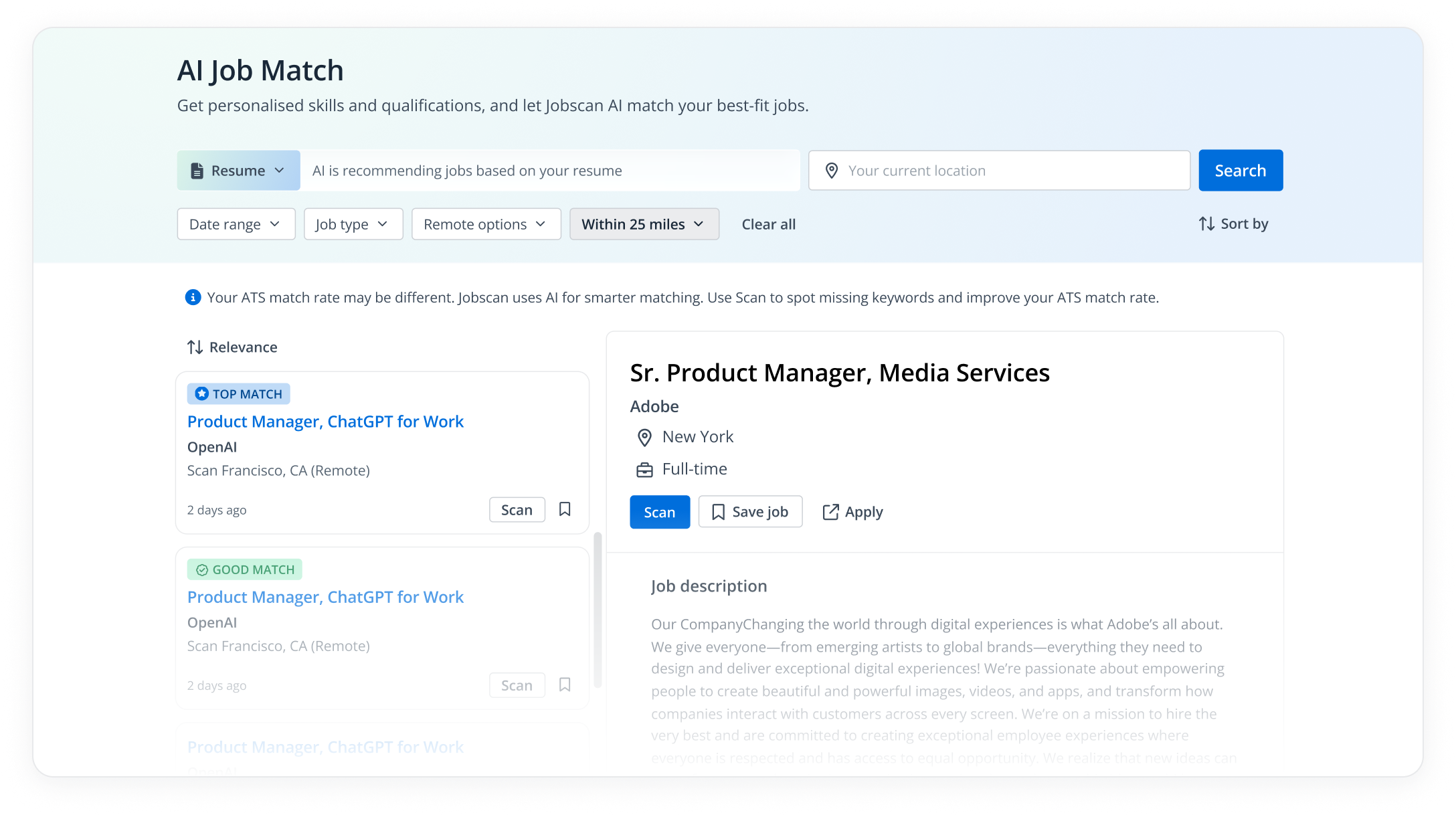Click the external link icon beside Apply

tap(830, 512)
